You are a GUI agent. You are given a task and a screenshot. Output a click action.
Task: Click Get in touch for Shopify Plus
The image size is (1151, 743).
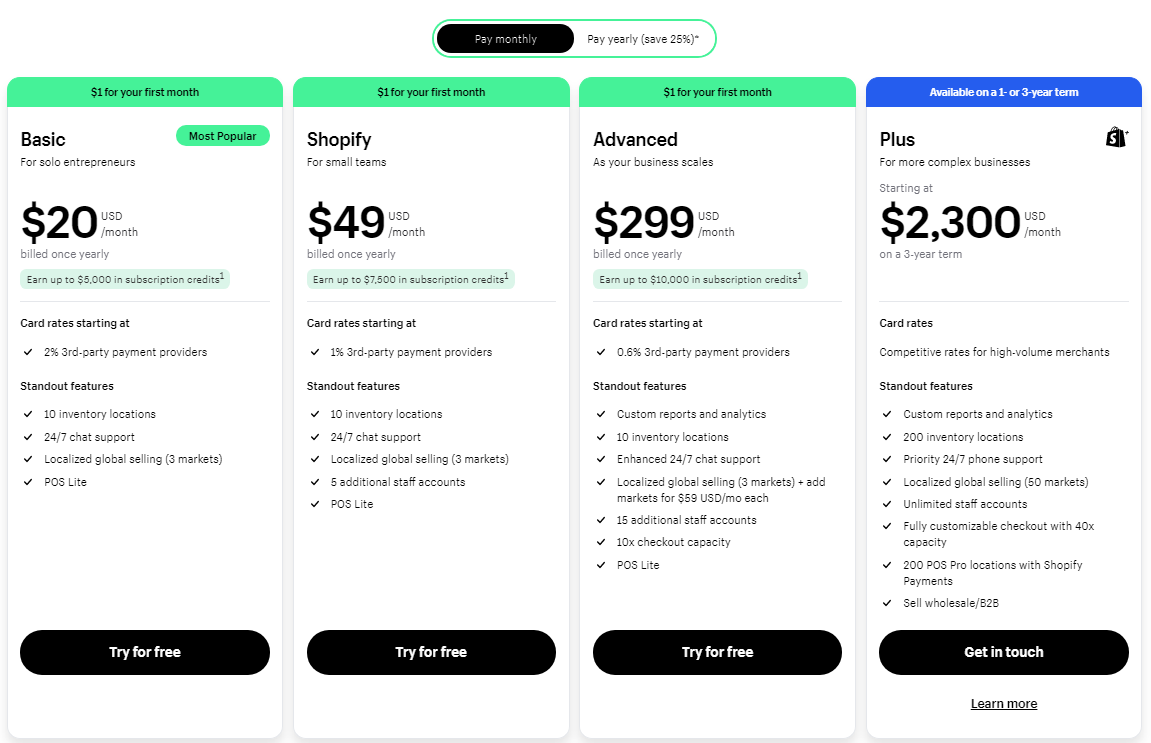coord(1003,652)
